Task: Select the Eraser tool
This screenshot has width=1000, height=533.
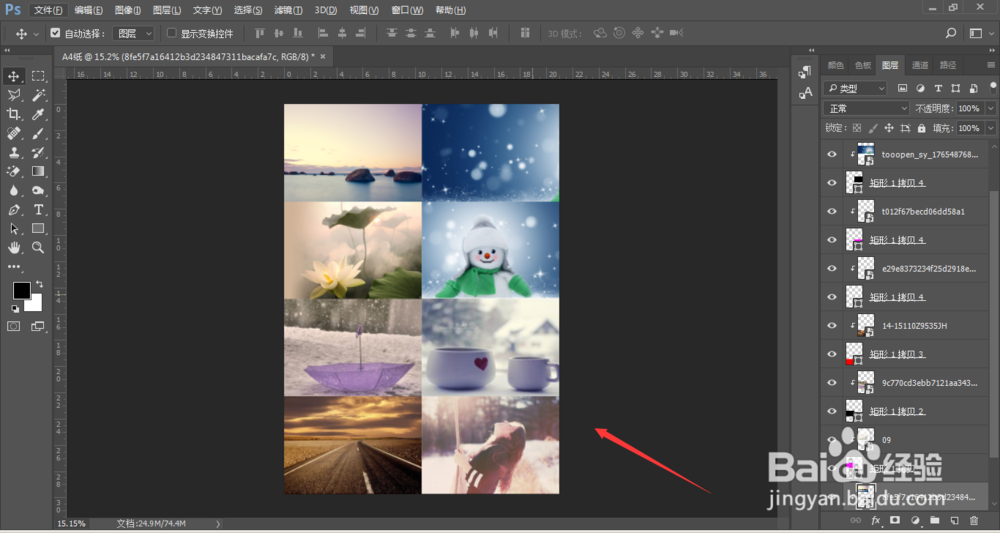Action: 13,172
